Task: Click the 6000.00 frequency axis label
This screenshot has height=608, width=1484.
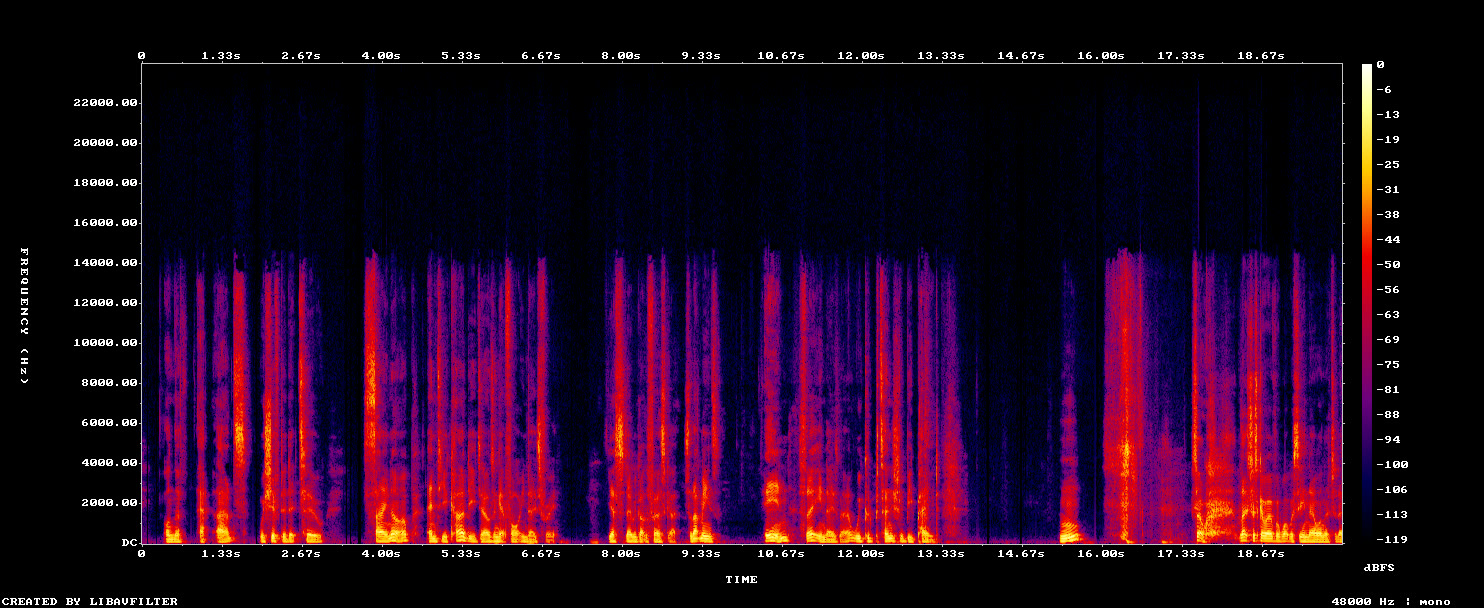Action: point(109,423)
